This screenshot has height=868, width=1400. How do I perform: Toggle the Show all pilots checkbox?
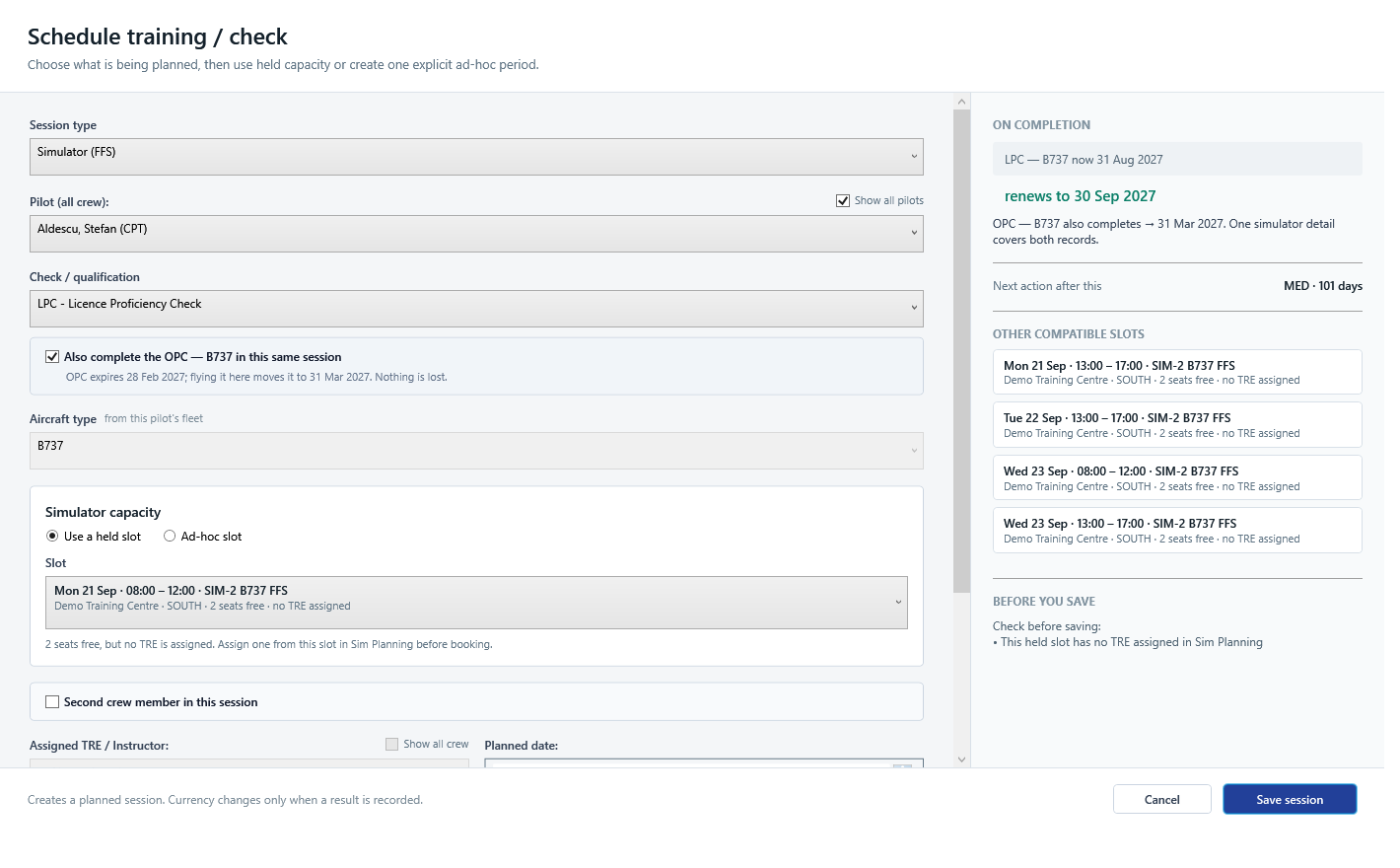tap(843, 200)
